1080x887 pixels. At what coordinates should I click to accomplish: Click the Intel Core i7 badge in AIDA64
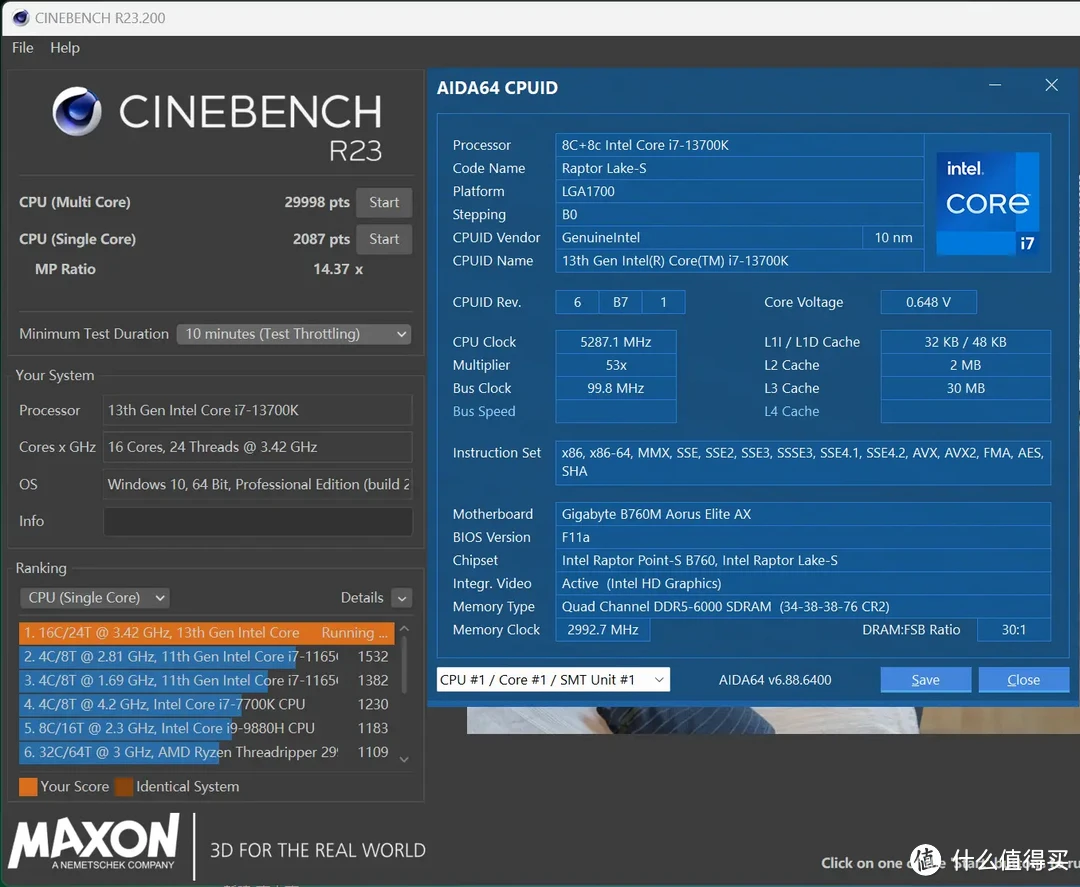pos(988,203)
